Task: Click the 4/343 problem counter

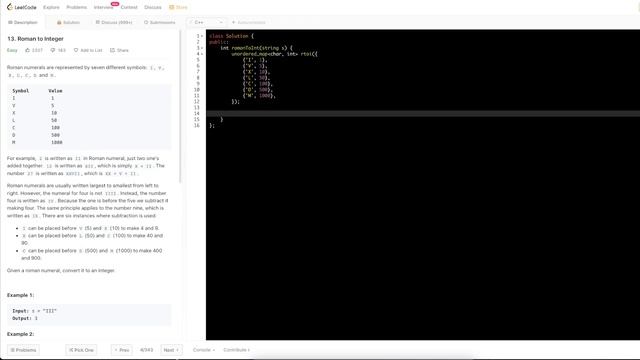Action: pos(146,350)
